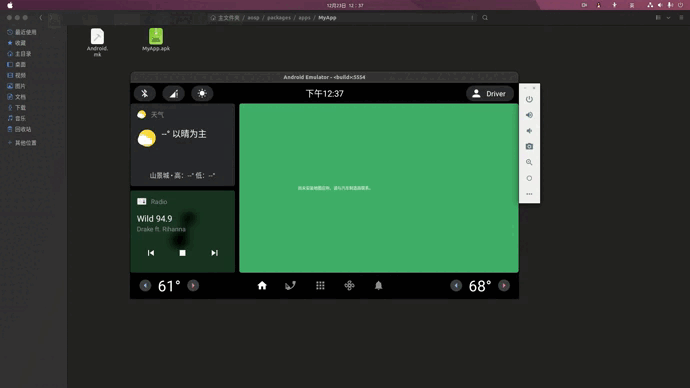Decrease the 61° driver temperature
Viewport: 690px width, 388px height.
pyautogui.click(x=145, y=286)
